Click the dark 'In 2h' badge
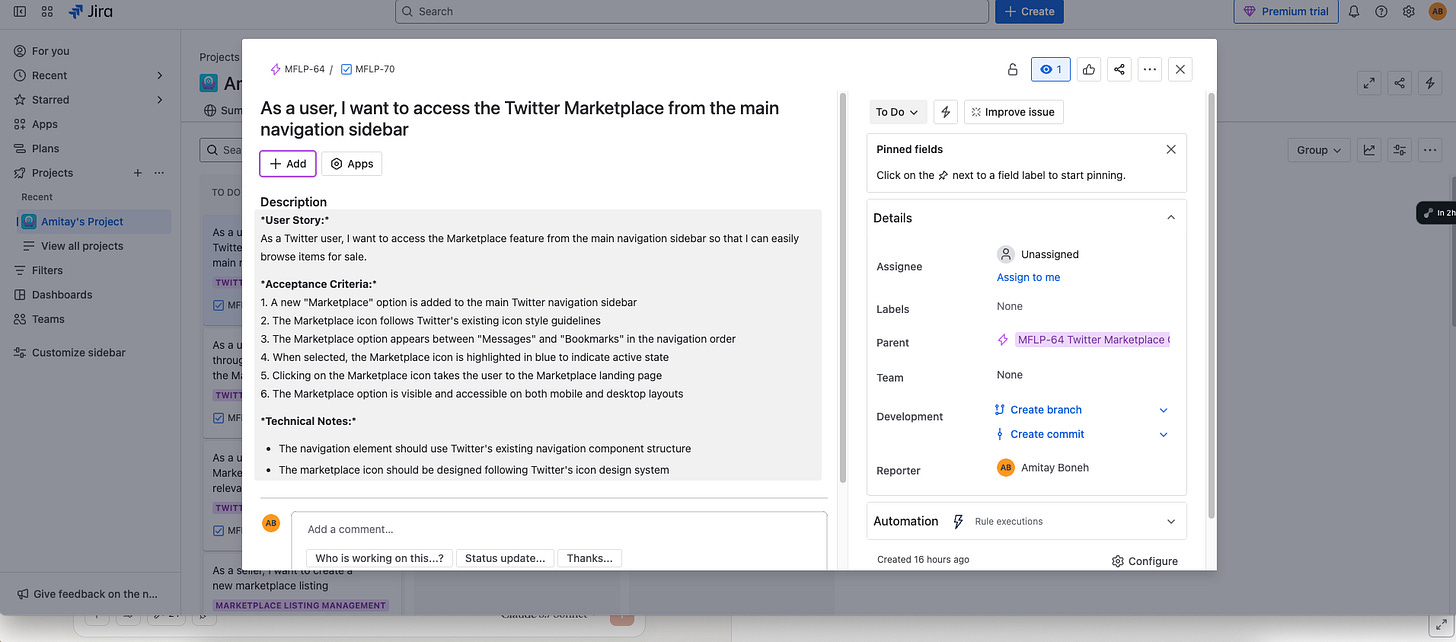Viewport: 1456px width, 642px height. 1436,212
